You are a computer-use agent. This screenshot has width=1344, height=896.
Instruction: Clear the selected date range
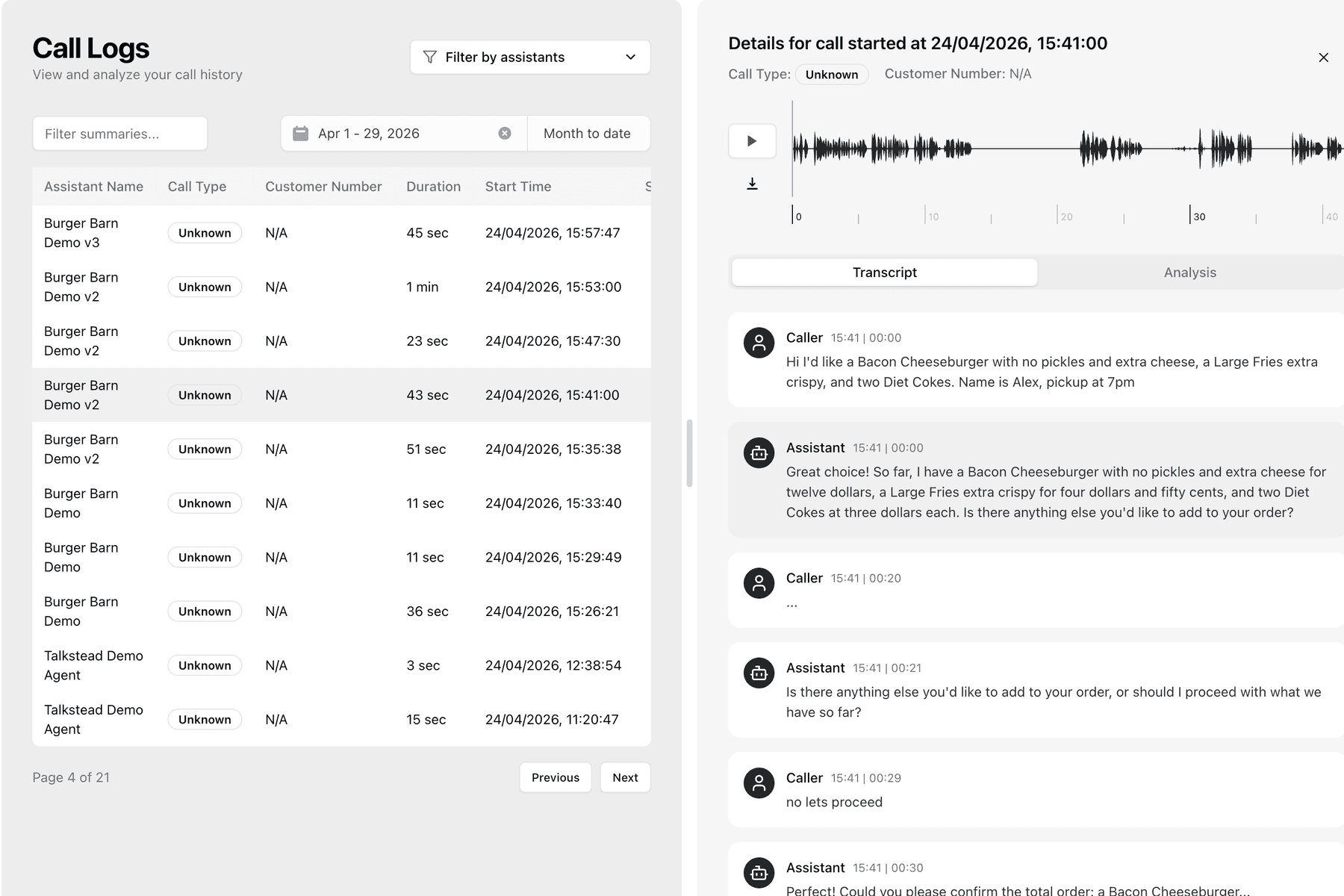click(x=505, y=133)
